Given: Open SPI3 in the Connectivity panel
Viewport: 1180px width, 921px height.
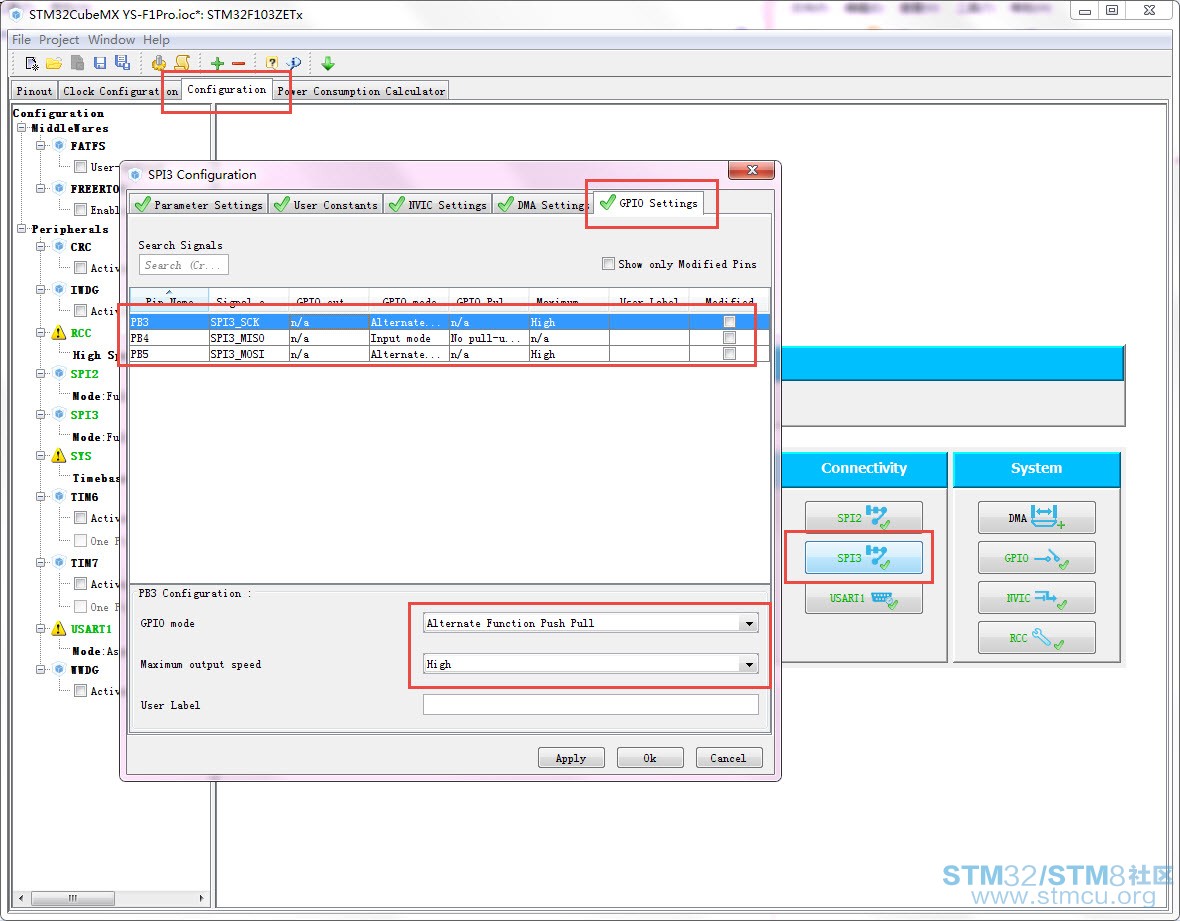Looking at the screenshot, I should [863, 558].
